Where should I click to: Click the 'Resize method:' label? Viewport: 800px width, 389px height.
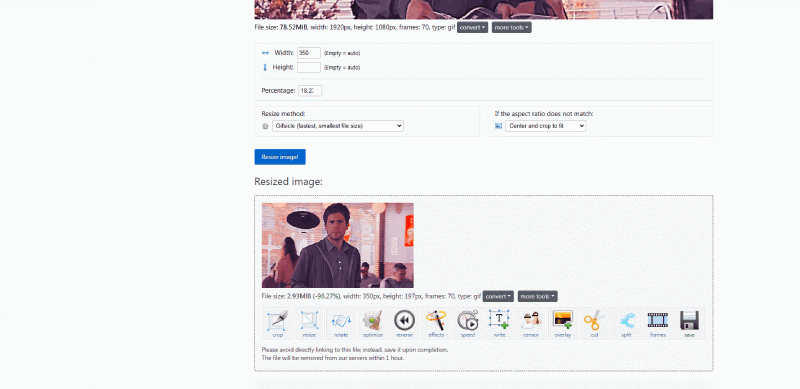pos(283,114)
